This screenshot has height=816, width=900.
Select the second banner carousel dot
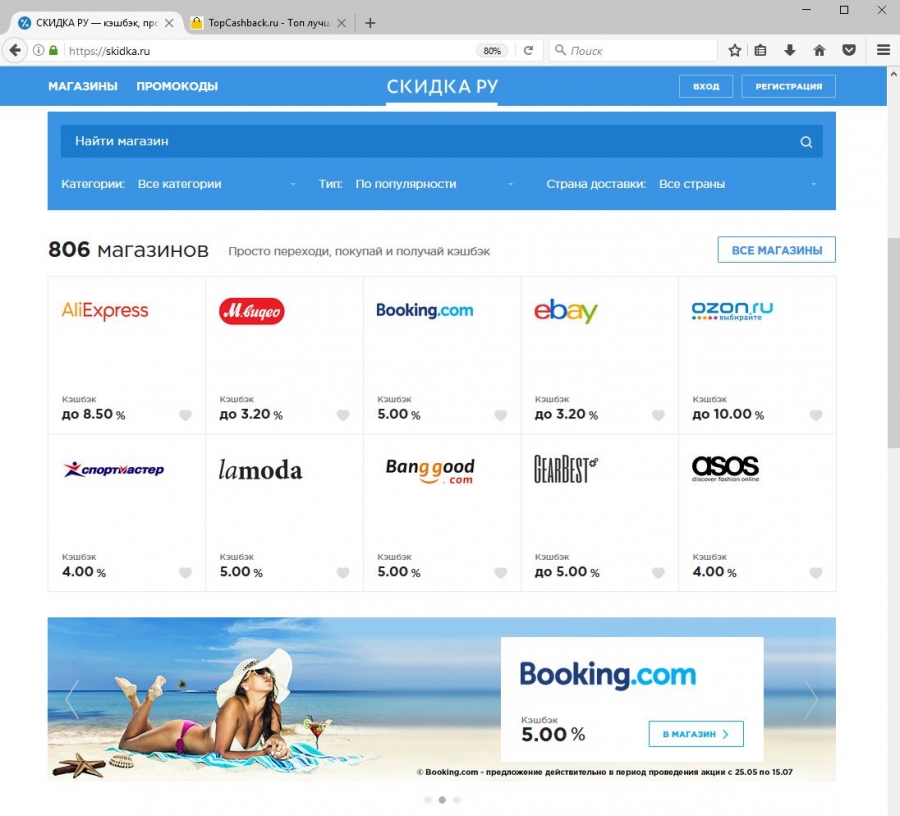[x=442, y=800]
